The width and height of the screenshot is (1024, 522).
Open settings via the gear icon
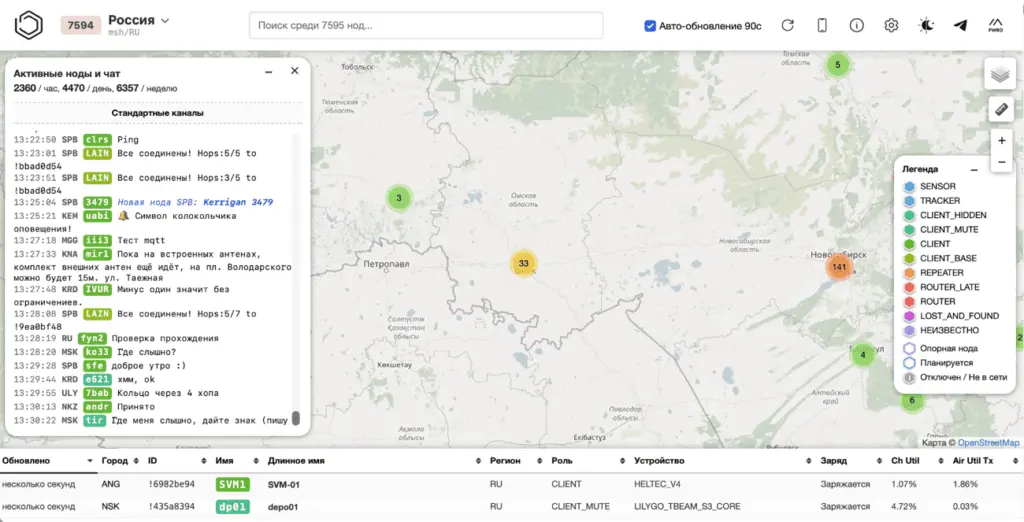pyautogui.click(x=891, y=25)
